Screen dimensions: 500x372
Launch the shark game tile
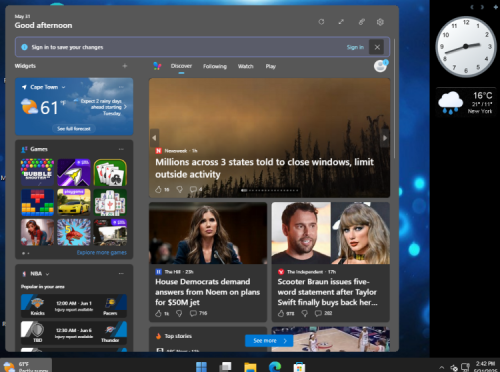tap(74, 232)
